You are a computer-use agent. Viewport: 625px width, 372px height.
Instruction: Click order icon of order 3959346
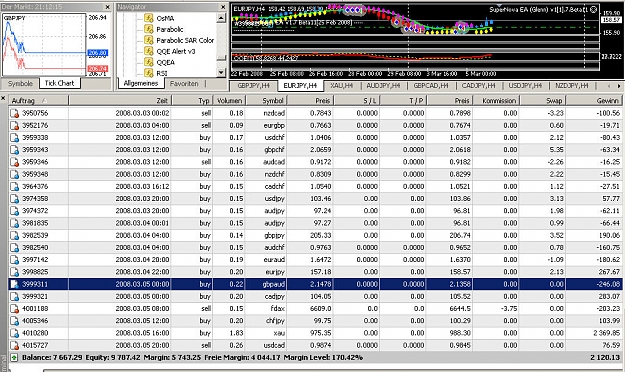coord(15,162)
